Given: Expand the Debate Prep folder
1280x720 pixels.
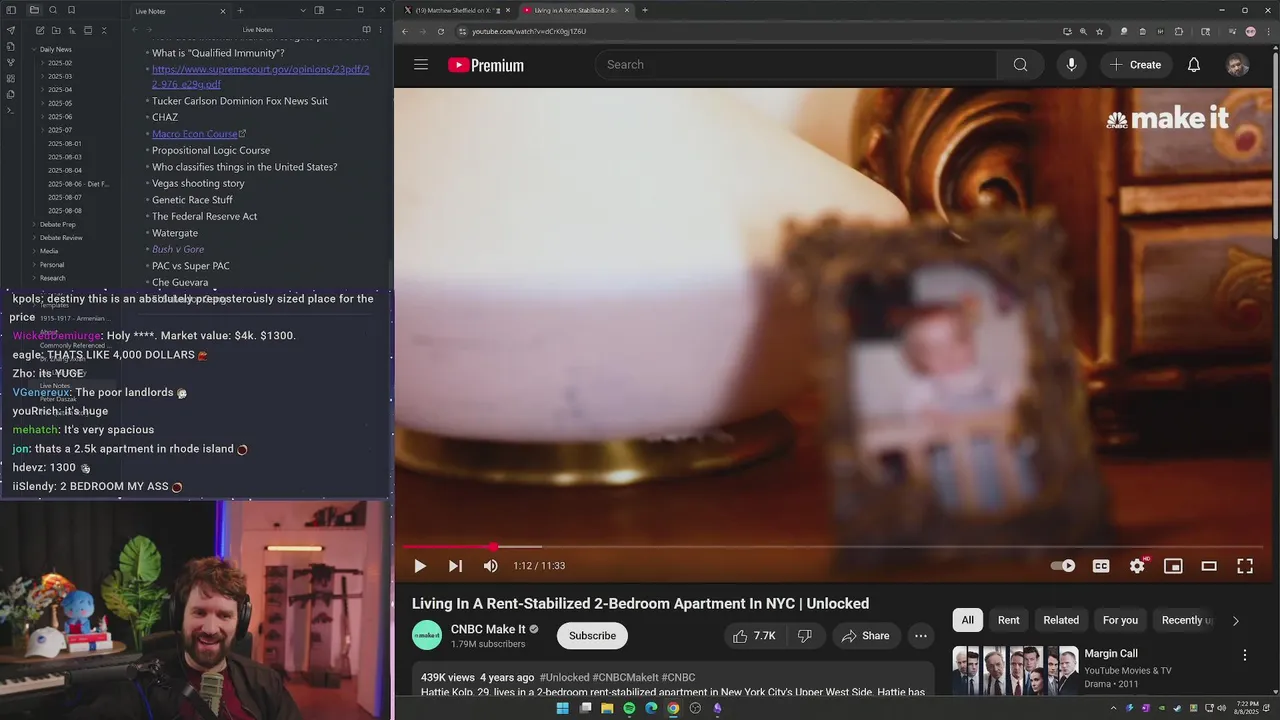Looking at the screenshot, I should (34, 224).
